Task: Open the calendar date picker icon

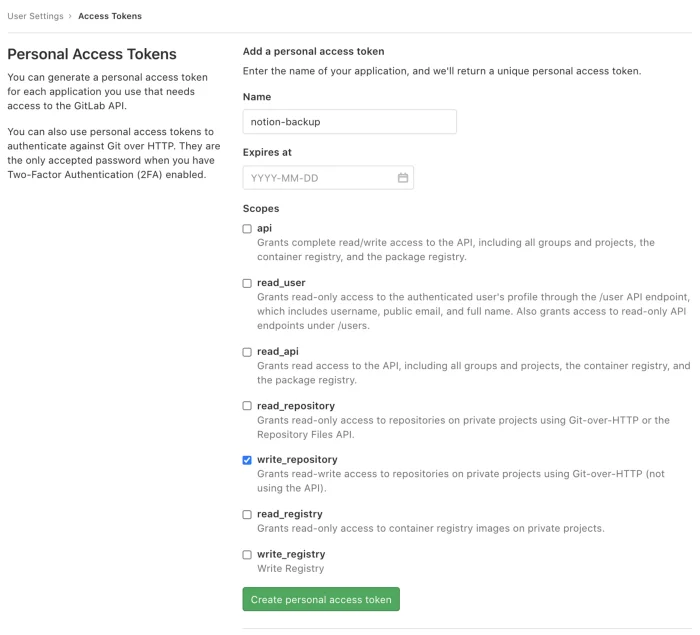Action: [x=403, y=178]
